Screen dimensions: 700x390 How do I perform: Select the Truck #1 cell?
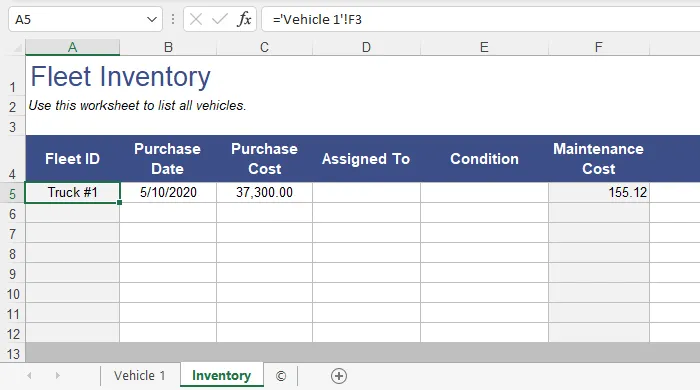point(72,192)
